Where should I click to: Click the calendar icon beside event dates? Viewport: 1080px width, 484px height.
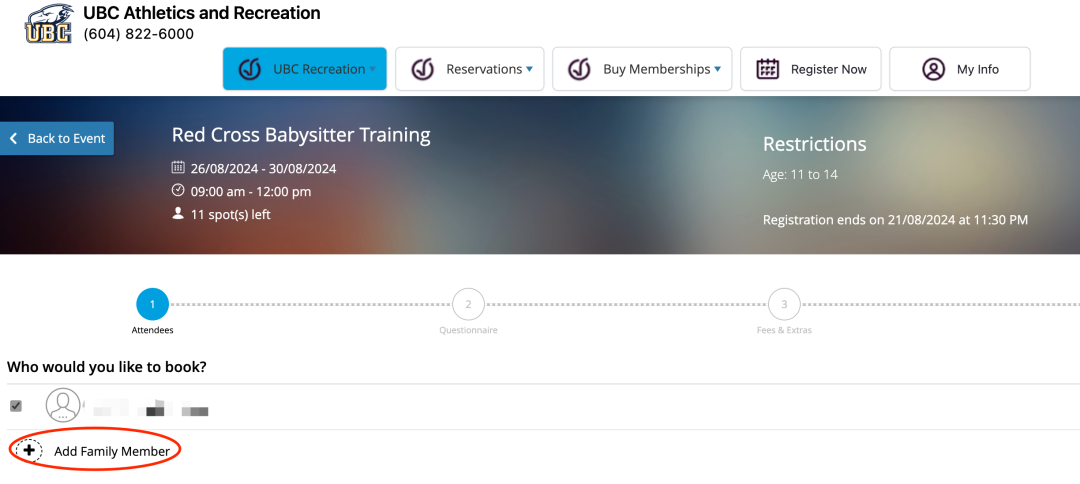(178, 167)
